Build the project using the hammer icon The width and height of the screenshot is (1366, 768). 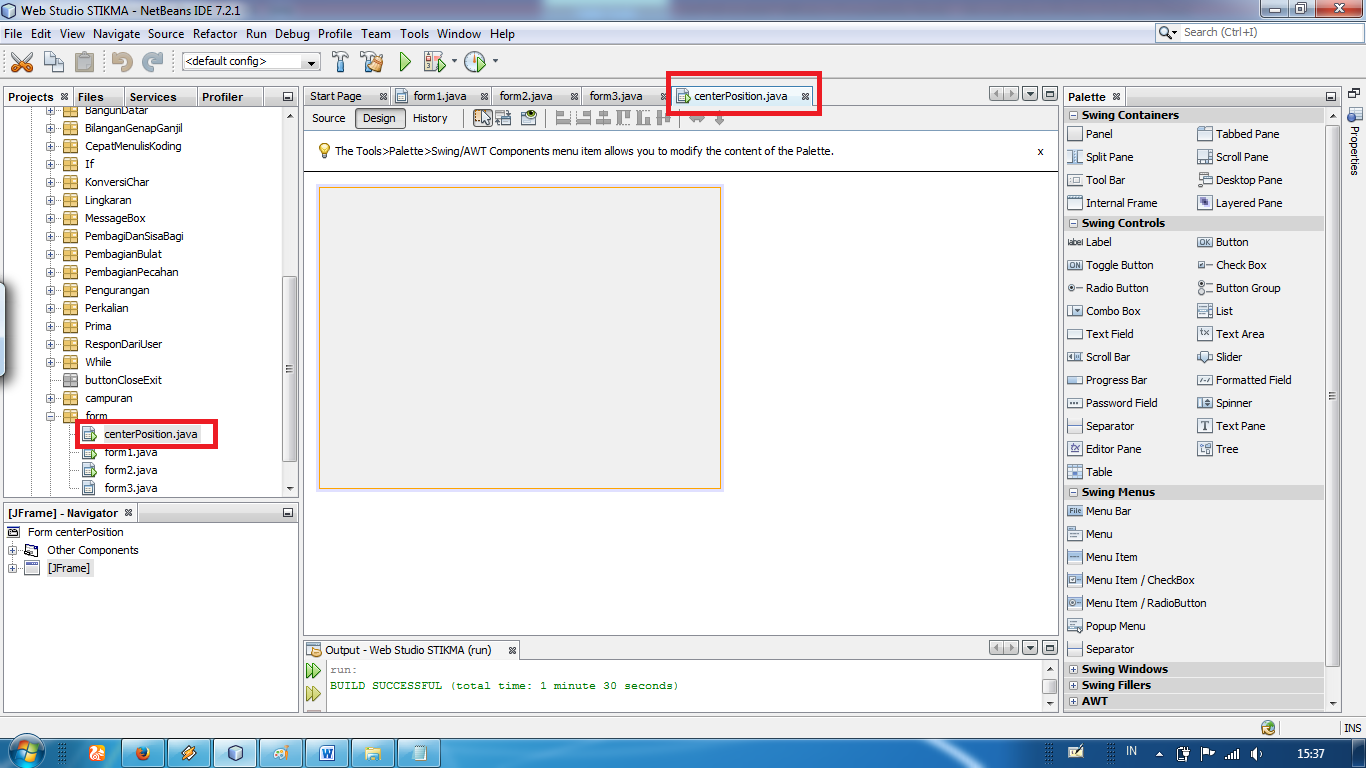[340, 61]
